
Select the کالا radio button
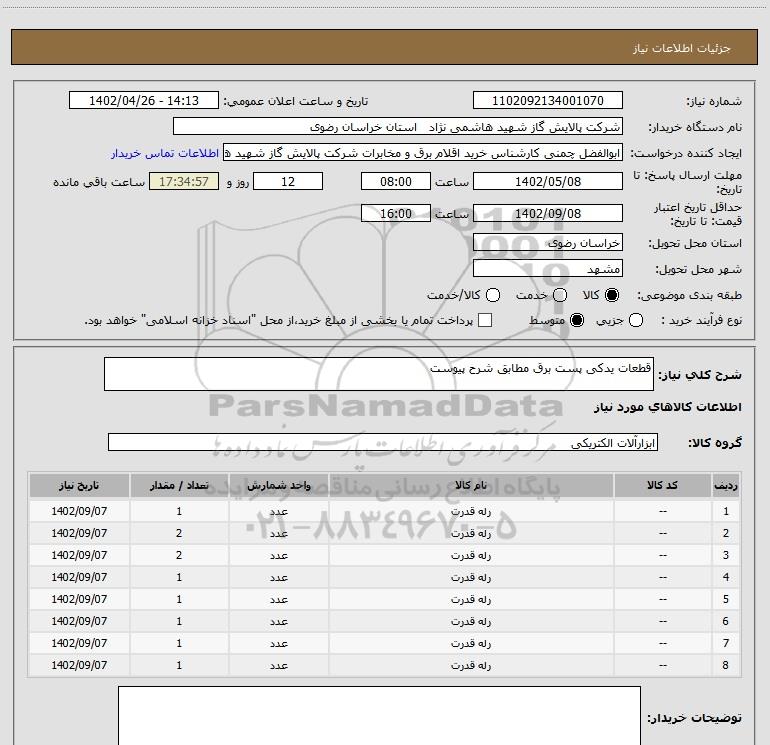612,295
